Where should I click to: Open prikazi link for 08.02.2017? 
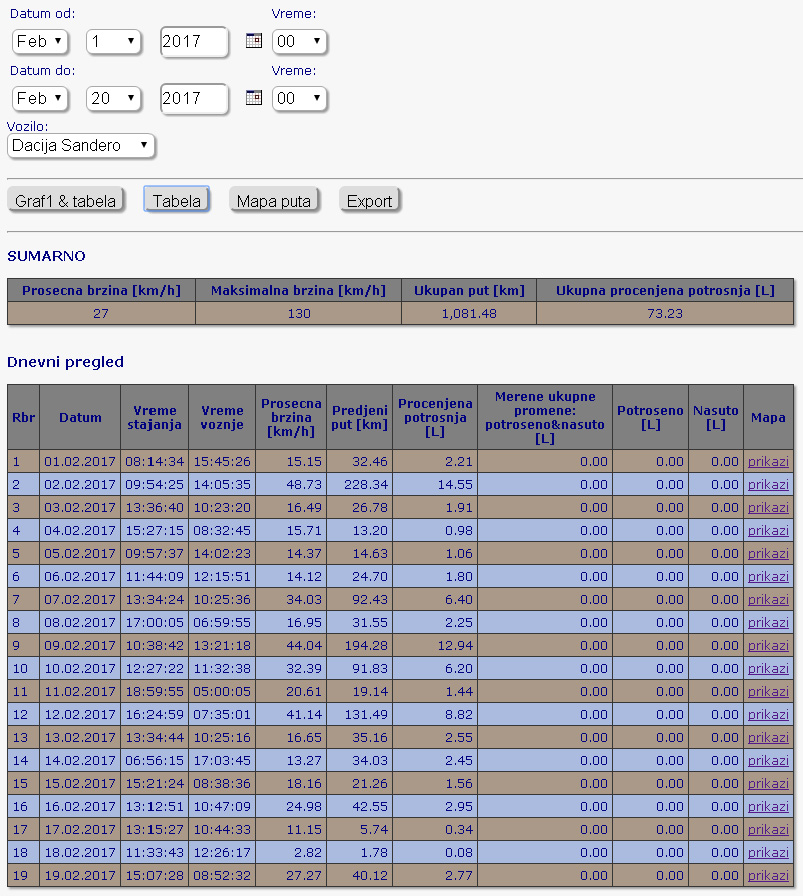pos(768,622)
